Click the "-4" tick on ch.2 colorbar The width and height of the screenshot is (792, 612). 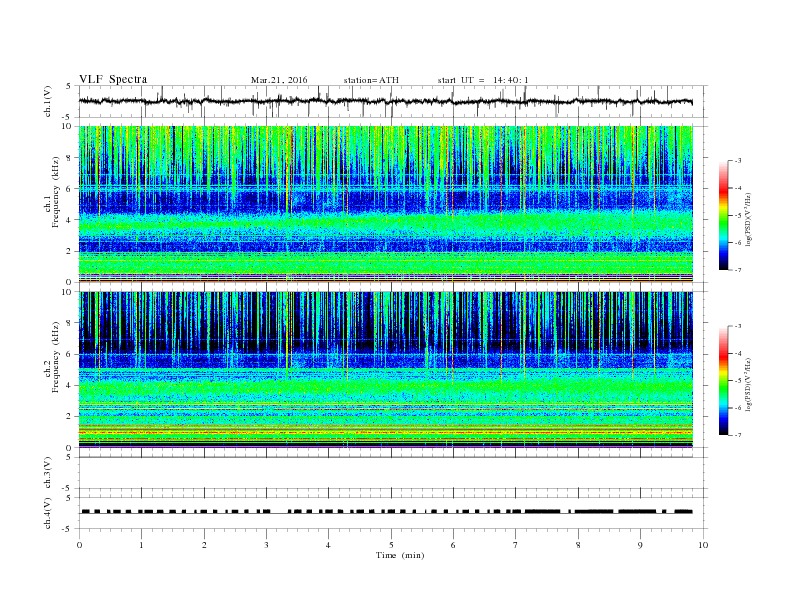[737, 353]
